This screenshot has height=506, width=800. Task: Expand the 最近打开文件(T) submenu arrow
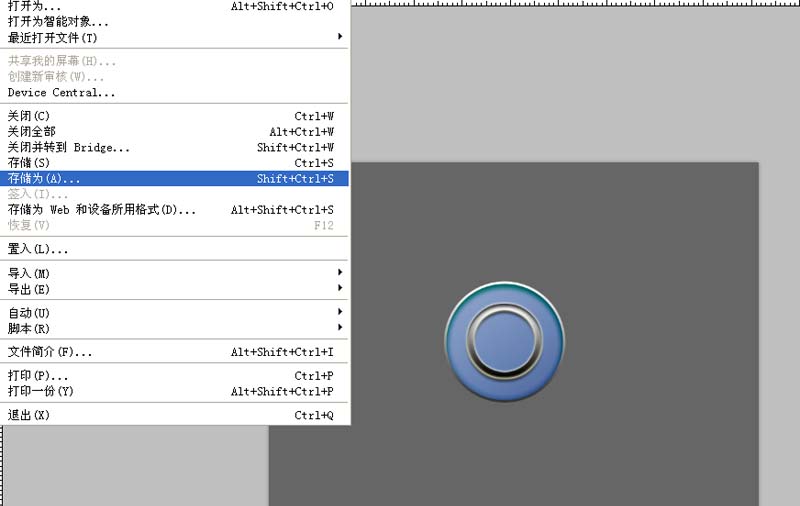[340, 37]
